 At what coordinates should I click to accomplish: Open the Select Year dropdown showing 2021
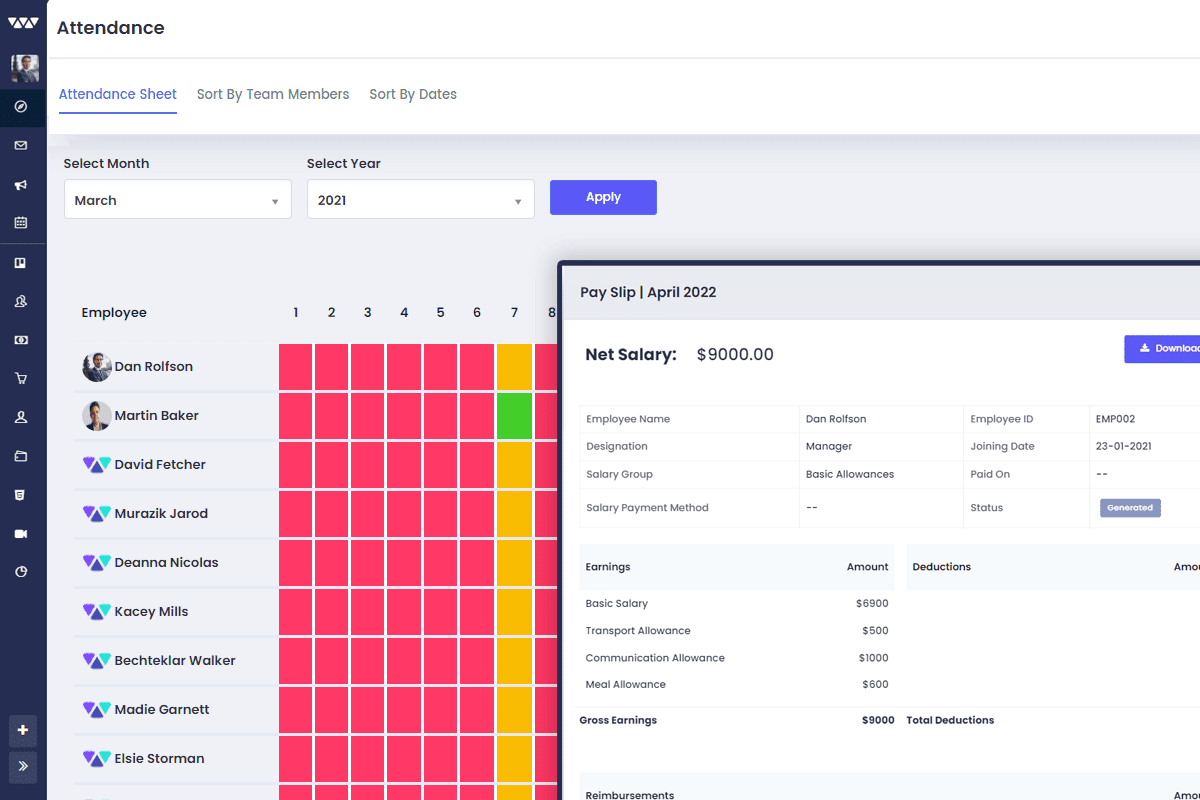(x=420, y=200)
